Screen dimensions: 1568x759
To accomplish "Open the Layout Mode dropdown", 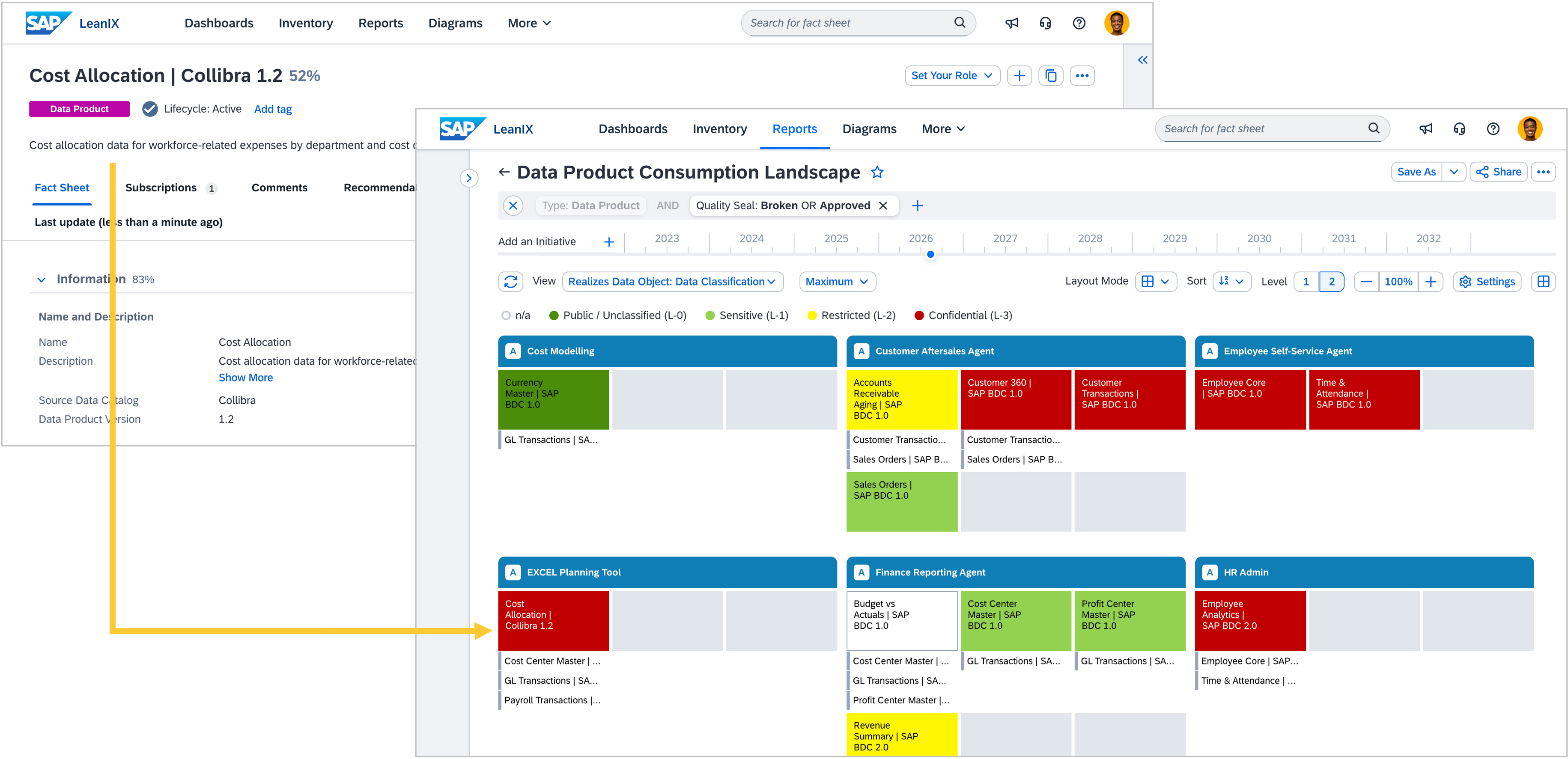I will [x=1155, y=281].
